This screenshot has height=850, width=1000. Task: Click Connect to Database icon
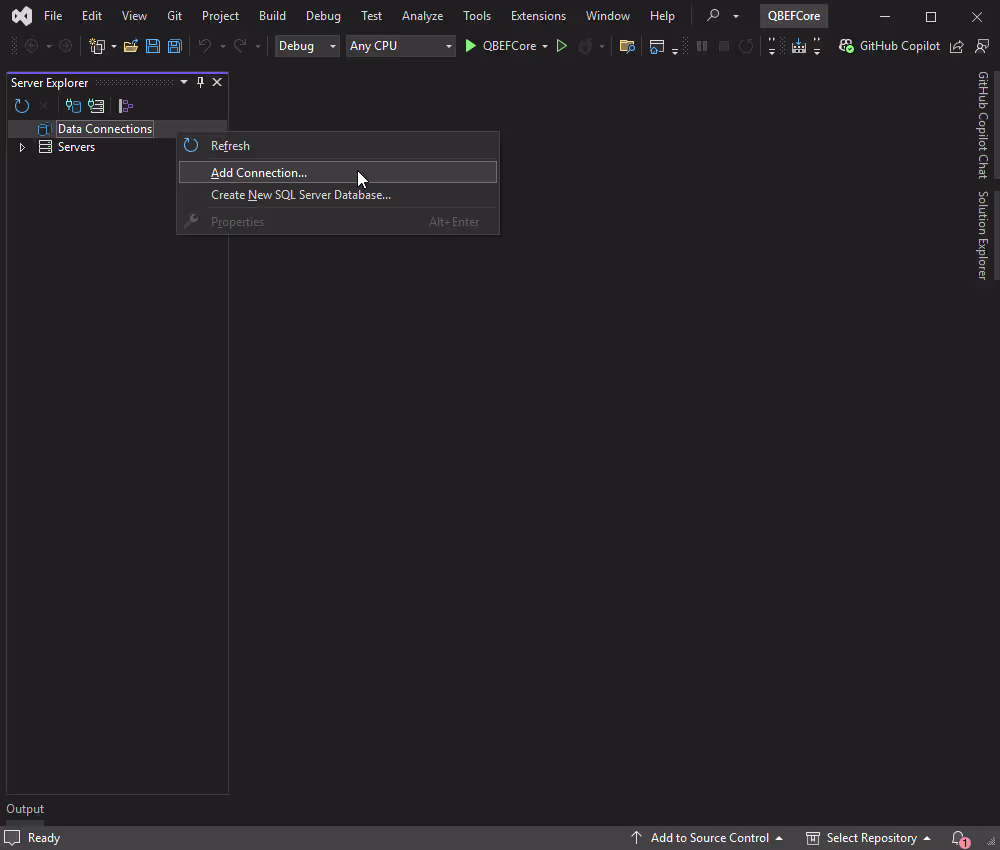[x=73, y=106]
